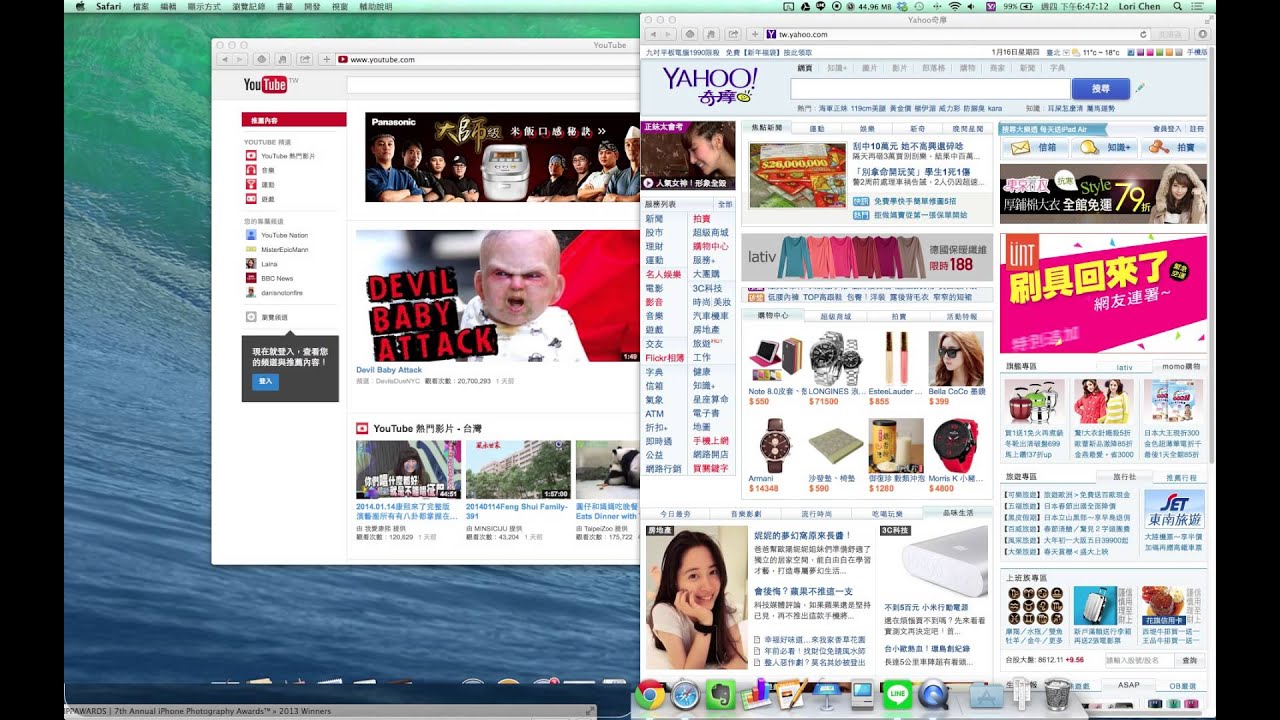Click 全部 in Yahoo 服務列表 header
Screen dimensions: 1280x720
725,204
